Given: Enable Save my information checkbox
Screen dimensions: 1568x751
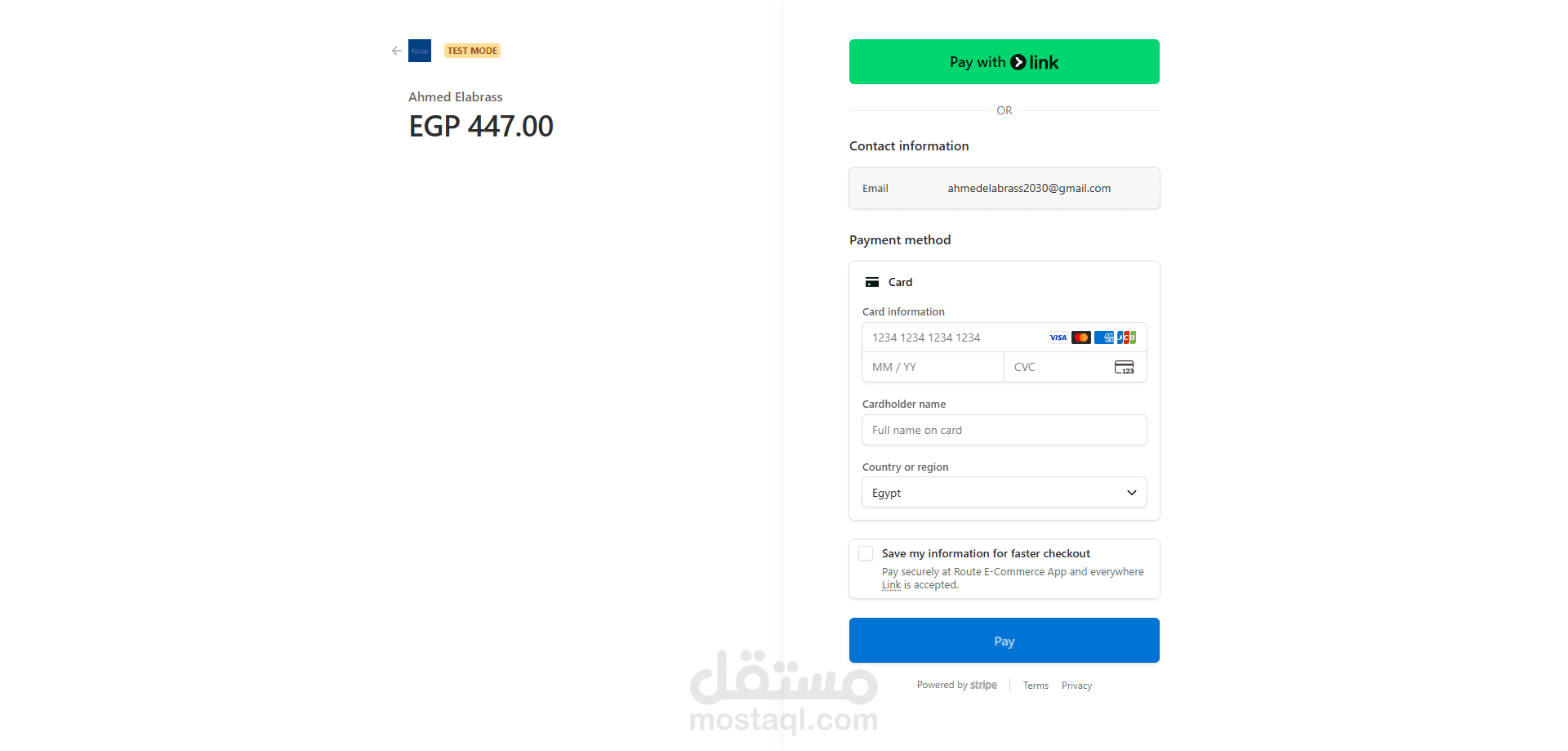Looking at the screenshot, I should coord(866,553).
